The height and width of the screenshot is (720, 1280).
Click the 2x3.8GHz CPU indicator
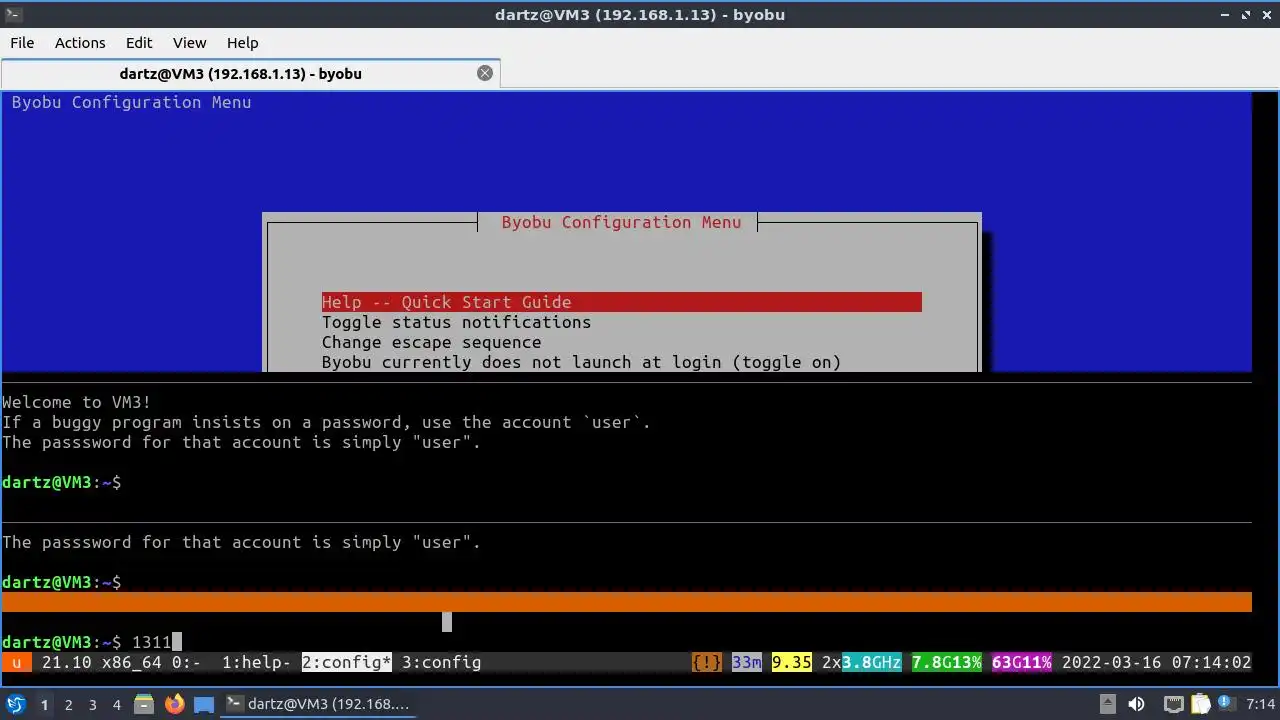click(x=861, y=662)
